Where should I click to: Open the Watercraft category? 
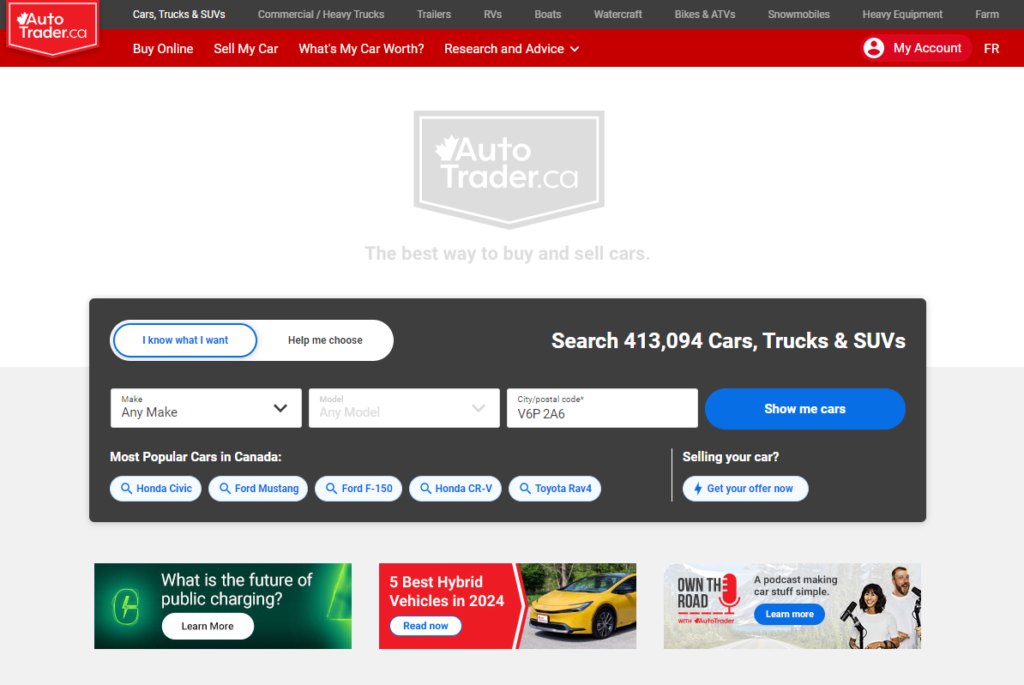pyautogui.click(x=618, y=14)
